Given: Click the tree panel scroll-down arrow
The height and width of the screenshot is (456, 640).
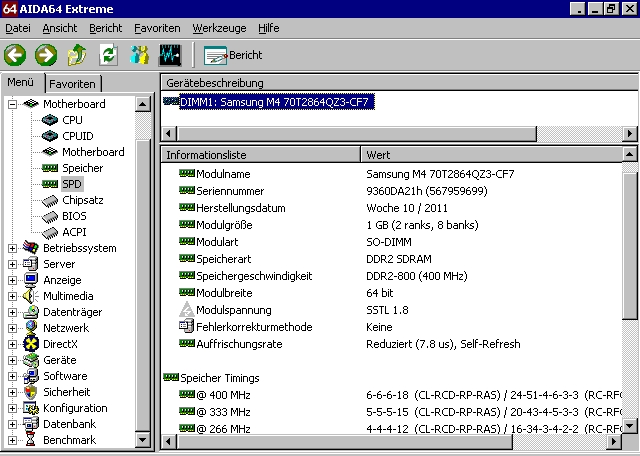Looking at the screenshot, I should pos(143,440).
